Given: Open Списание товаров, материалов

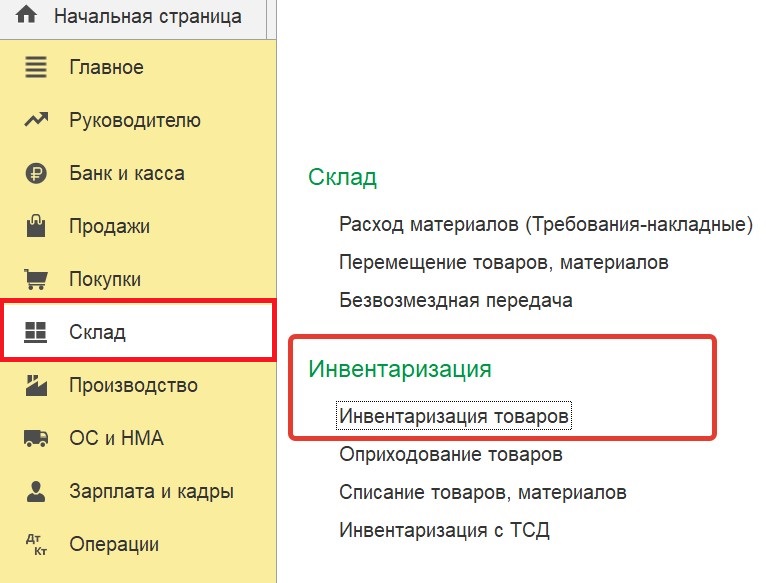Looking at the screenshot, I should tap(483, 492).
